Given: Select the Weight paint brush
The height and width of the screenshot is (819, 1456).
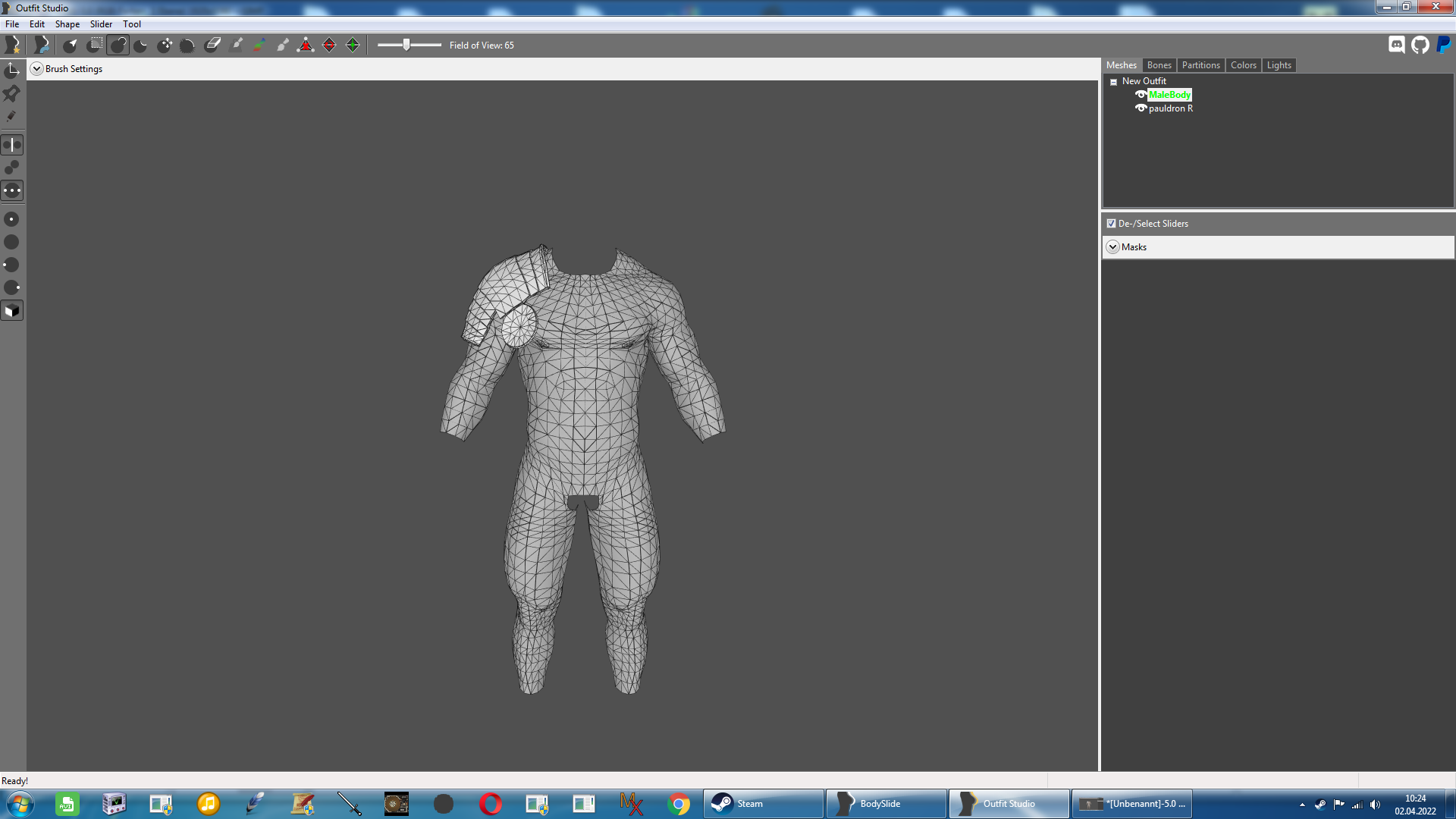Looking at the screenshot, I should pyautogui.click(x=237, y=45).
